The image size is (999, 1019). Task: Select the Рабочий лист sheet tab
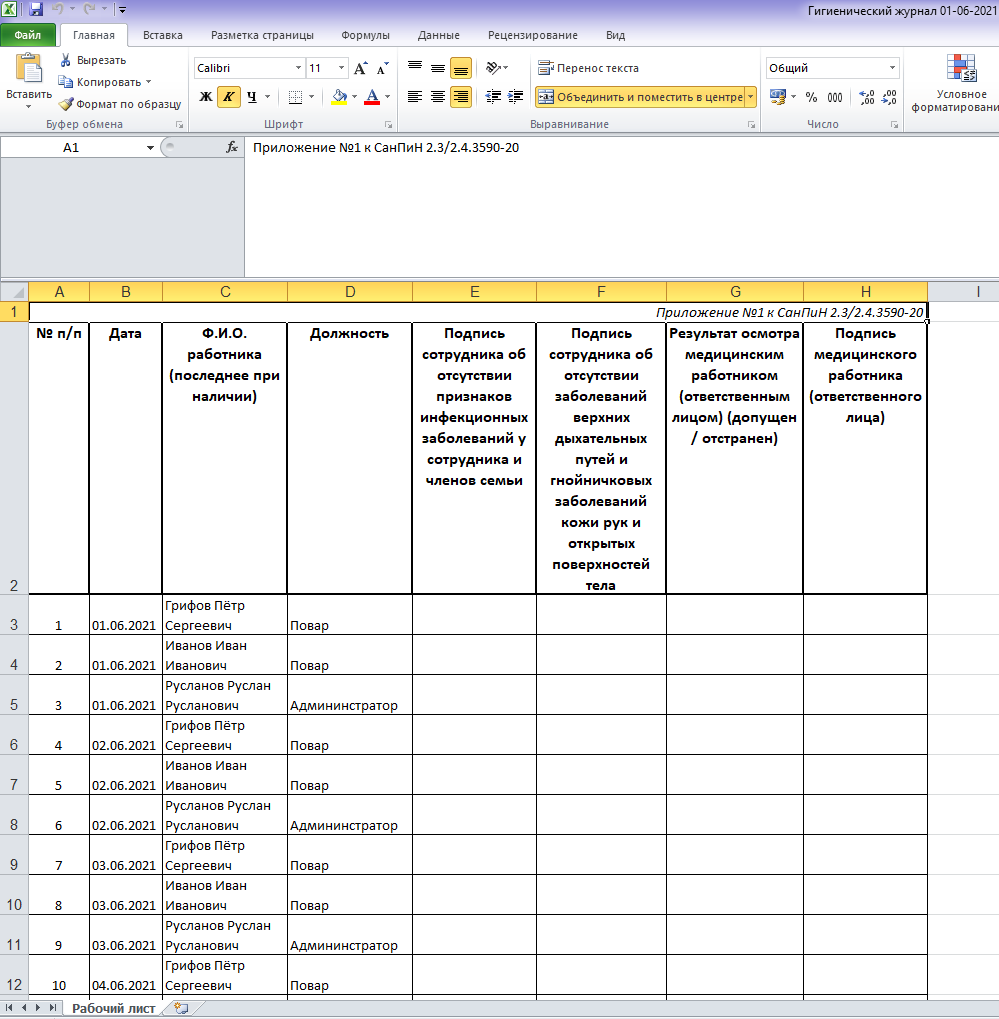point(114,1008)
